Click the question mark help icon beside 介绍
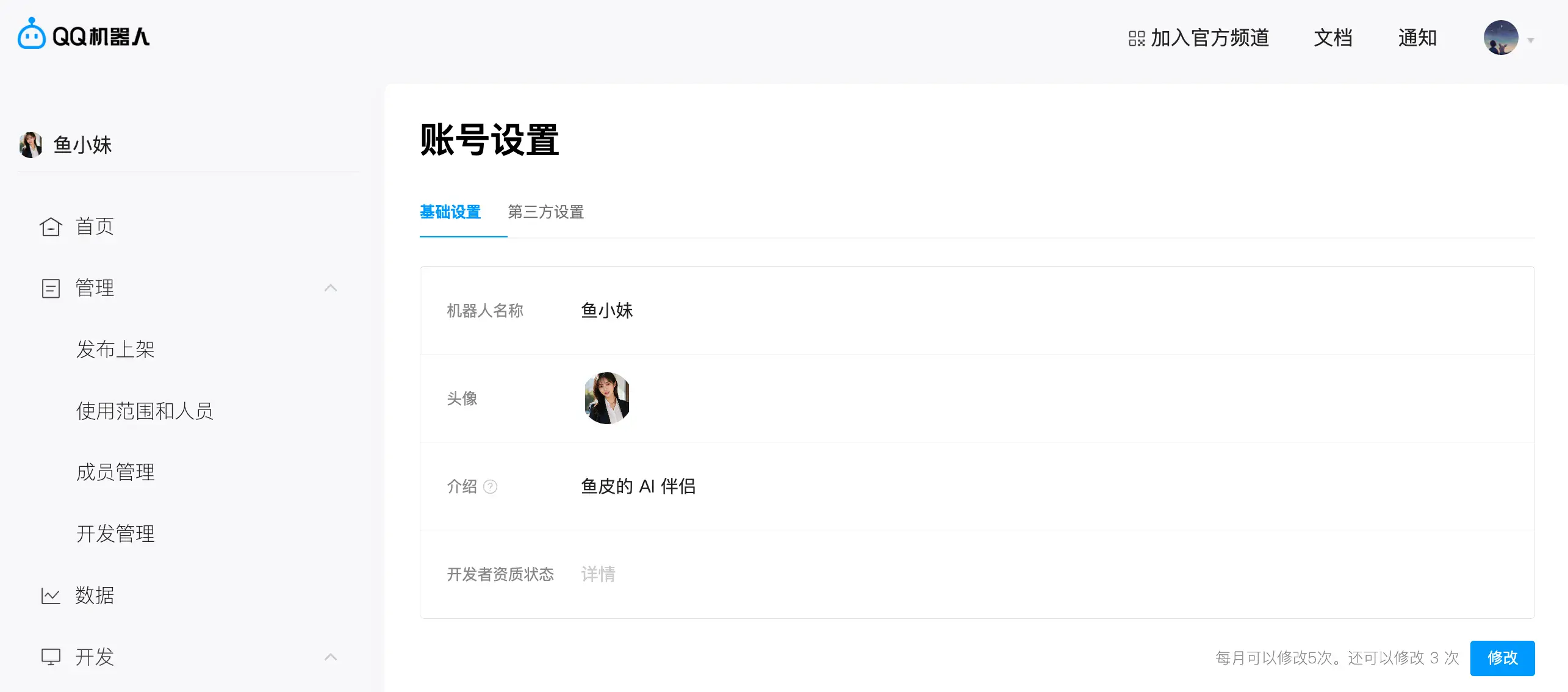Viewport: 1568px width, 692px height. [x=490, y=486]
